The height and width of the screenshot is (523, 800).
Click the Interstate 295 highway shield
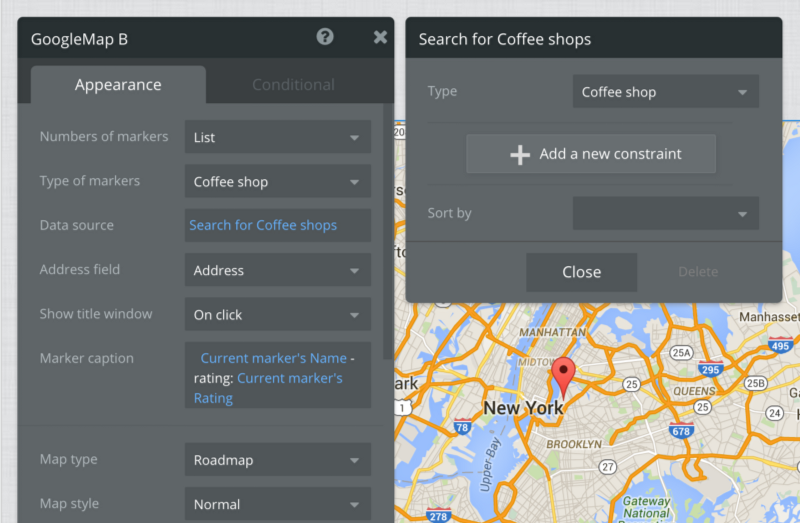[x=711, y=370]
